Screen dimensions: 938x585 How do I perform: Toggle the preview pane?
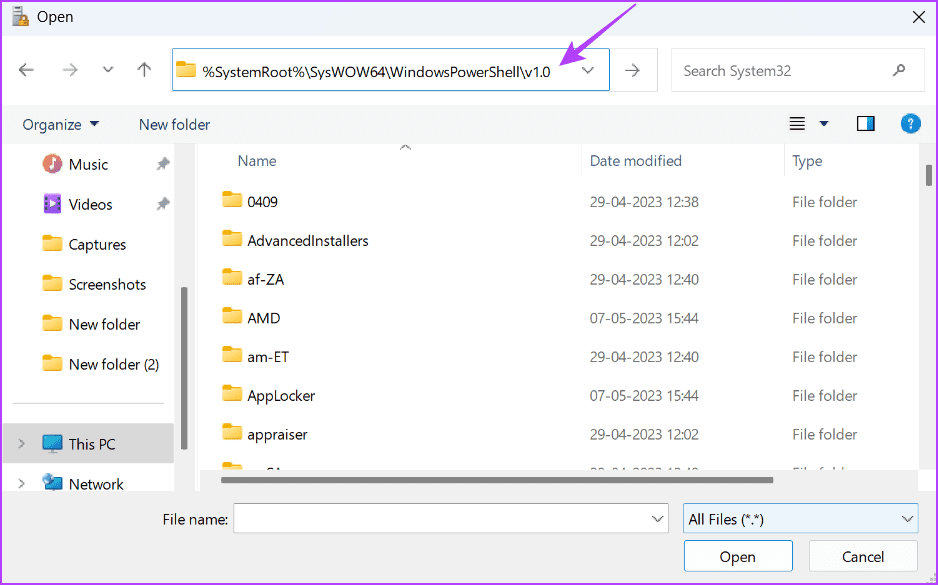(x=866, y=124)
